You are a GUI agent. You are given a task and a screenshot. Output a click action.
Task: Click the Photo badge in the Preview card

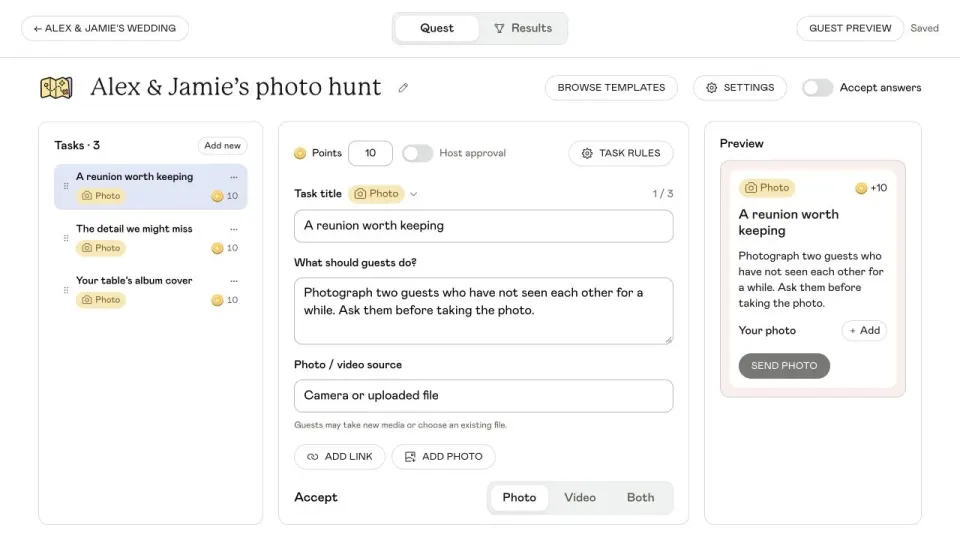tap(767, 188)
